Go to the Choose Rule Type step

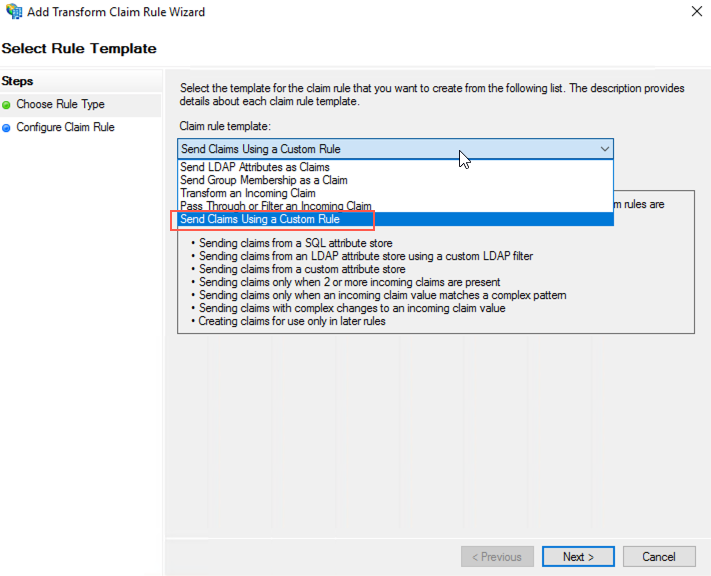[x=60, y=104]
